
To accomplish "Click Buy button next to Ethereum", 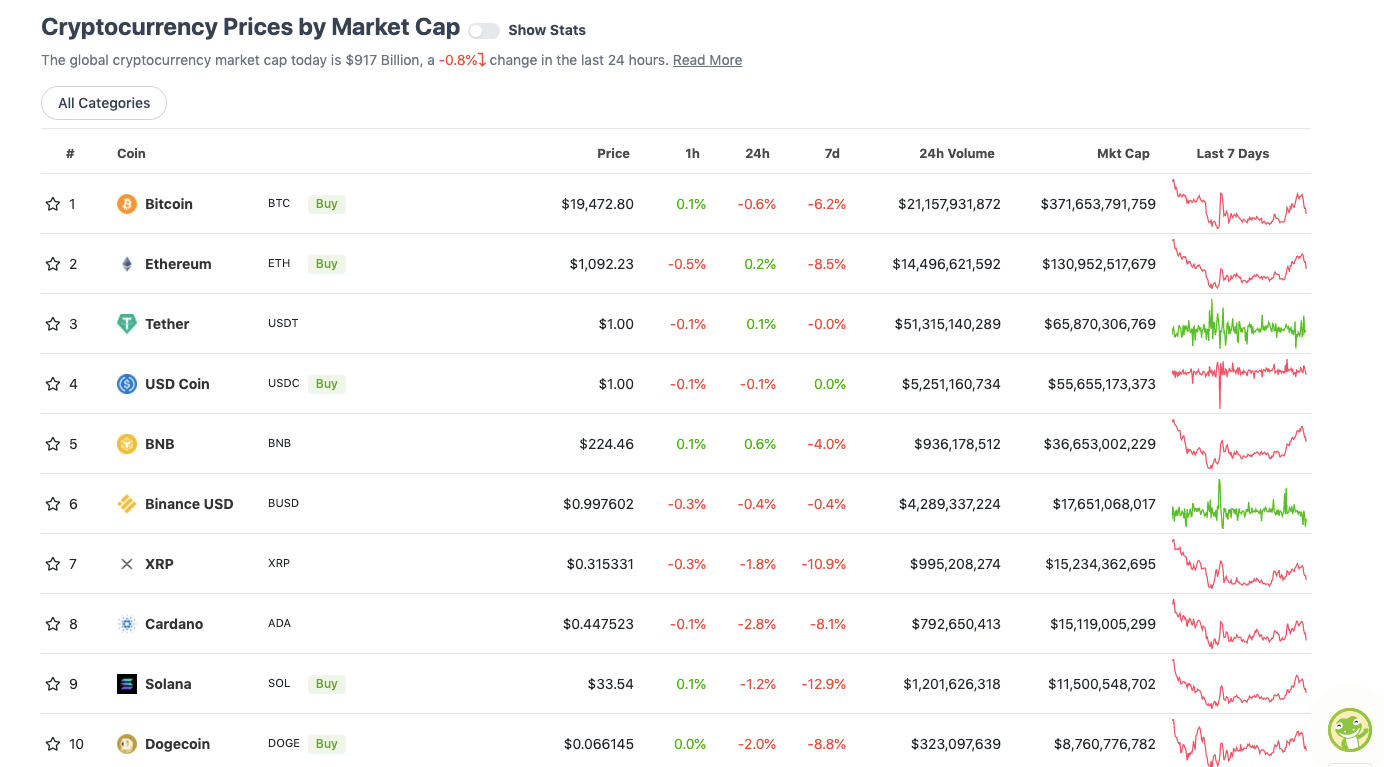I will (327, 264).
